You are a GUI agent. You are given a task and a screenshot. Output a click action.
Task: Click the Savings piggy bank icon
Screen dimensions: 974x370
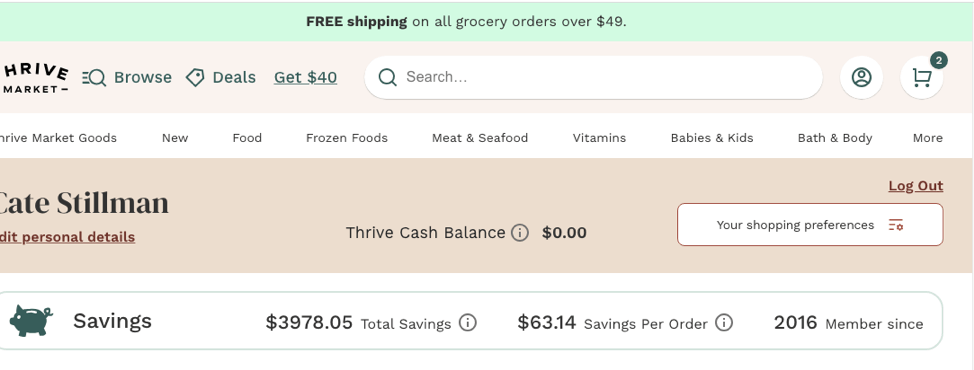pos(30,320)
